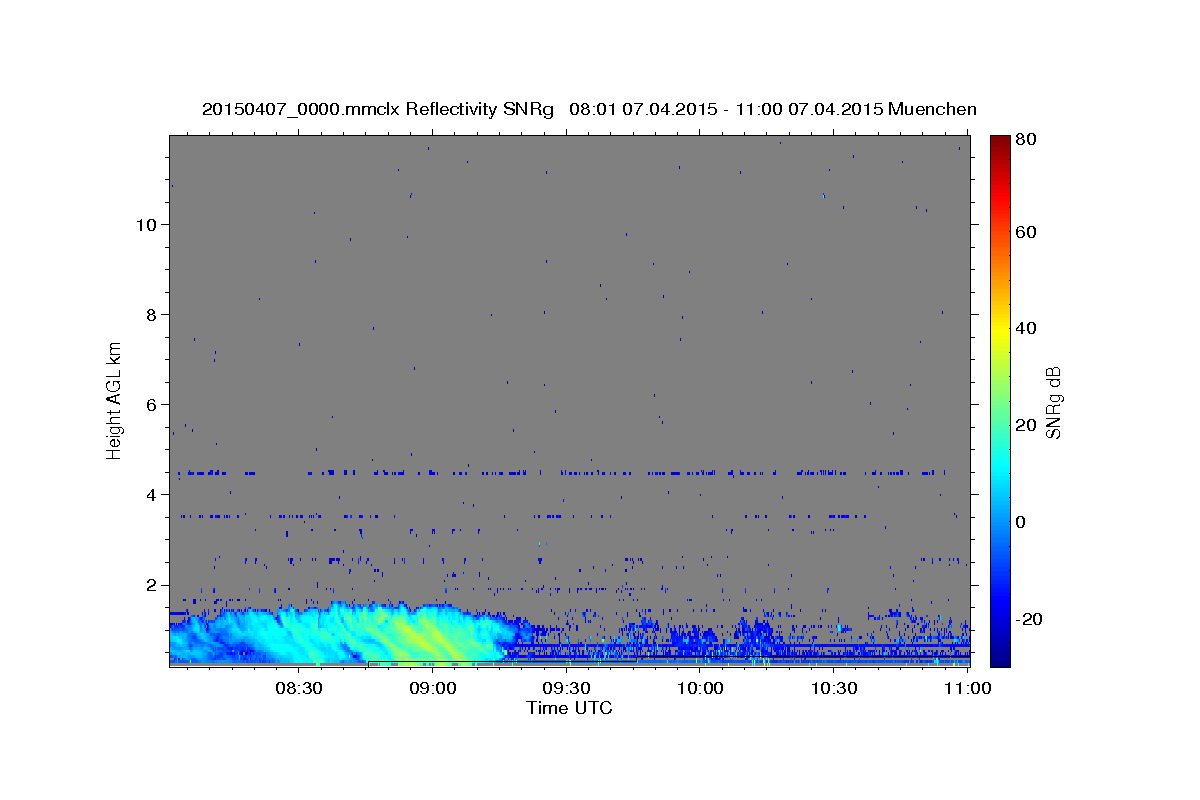Image resolution: width=1200 pixels, height=800 pixels.
Task: Click the 'SNRg dB' colorbar label
Action: [x=1052, y=401]
